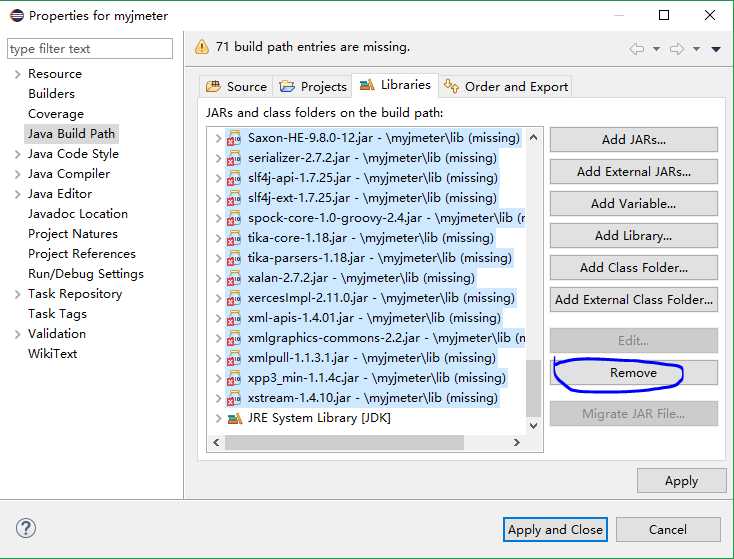Screen dimensions: 734x559
Task: Open the Source tab
Action: tap(236, 87)
